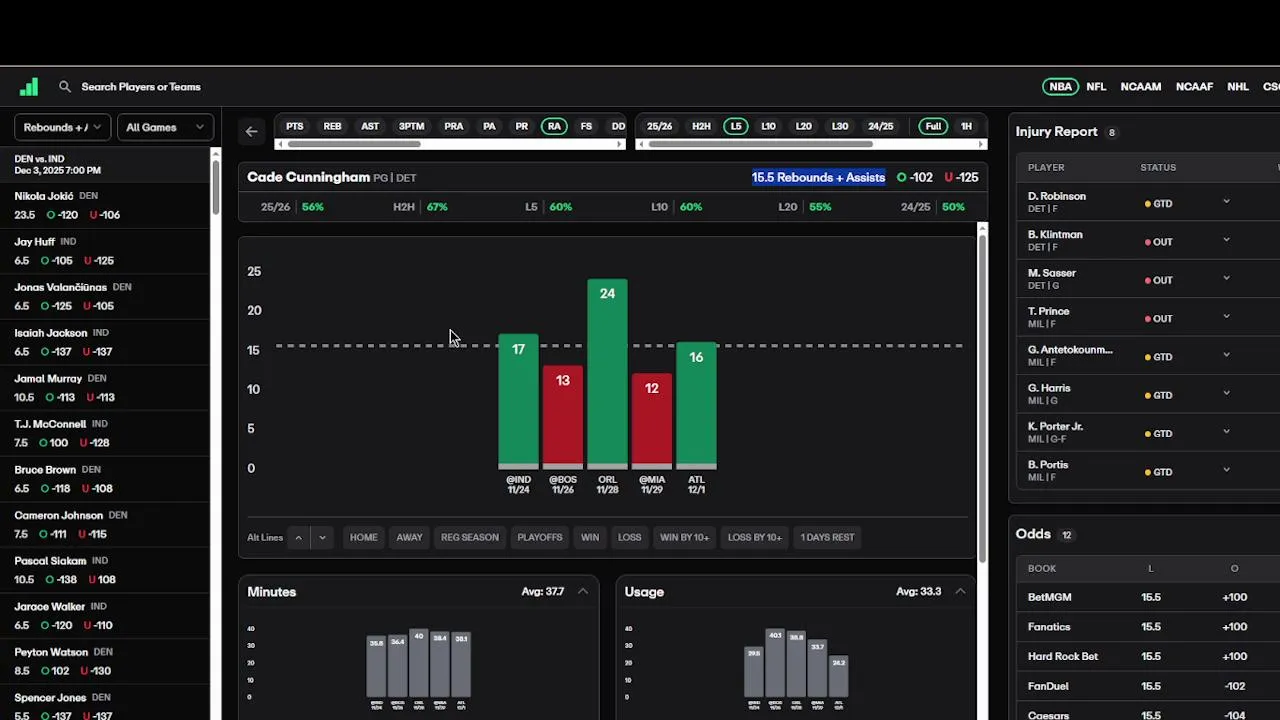Apply the LOSS BY 10+ filter
This screenshot has width=1280, height=720.
(x=755, y=537)
